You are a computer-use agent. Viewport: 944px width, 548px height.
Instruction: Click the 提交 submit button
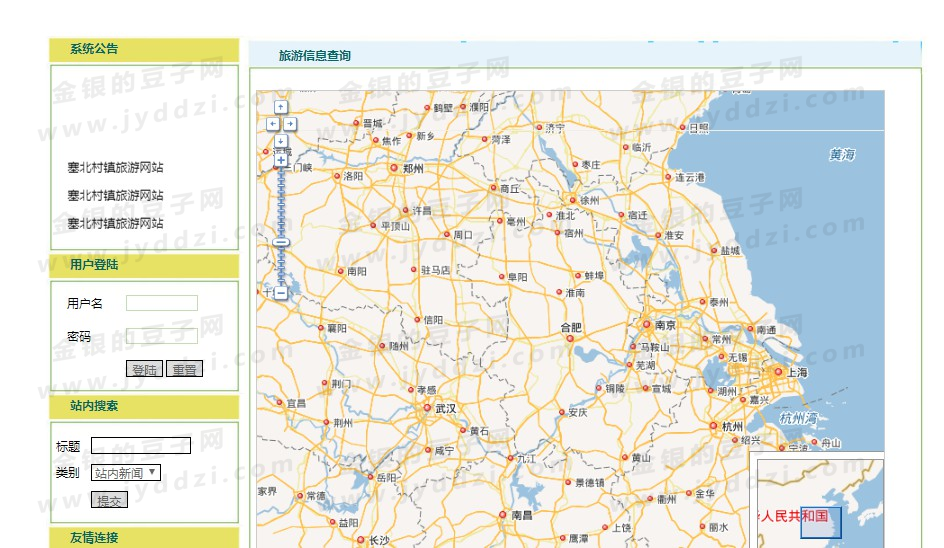[x=109, y=500]
